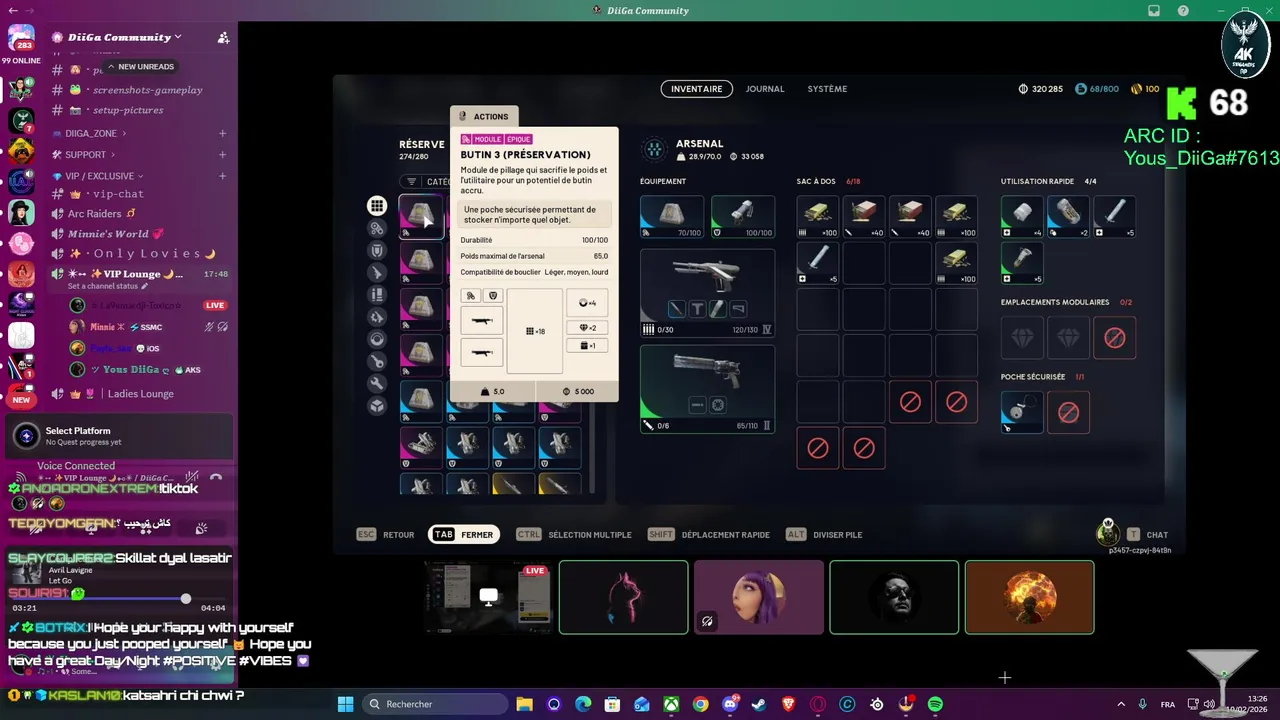Click the secured pocket item slot
This screenshot has height=720, width=1280.
(1022, 412)
